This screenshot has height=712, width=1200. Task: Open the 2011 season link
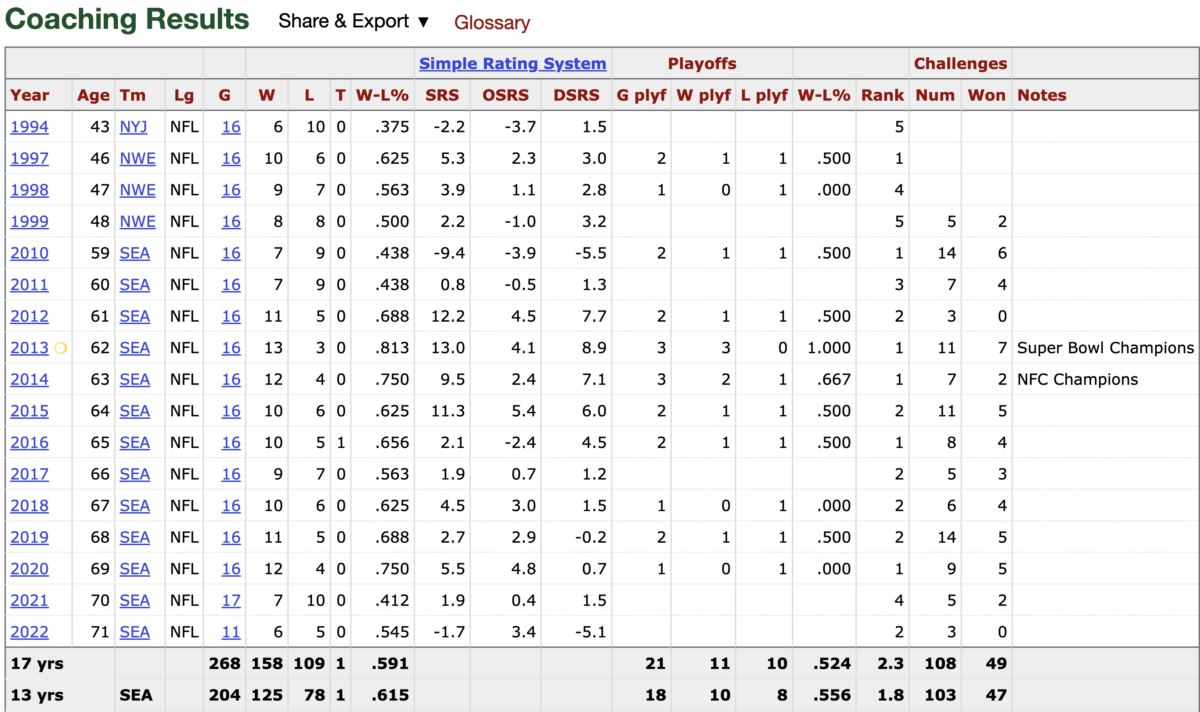pos(29,284)
